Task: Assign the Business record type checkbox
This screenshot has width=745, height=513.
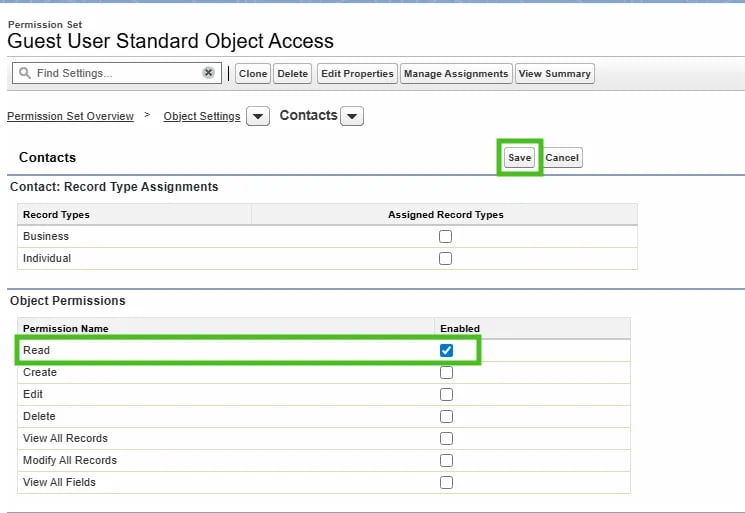Action: coord(445,236)
